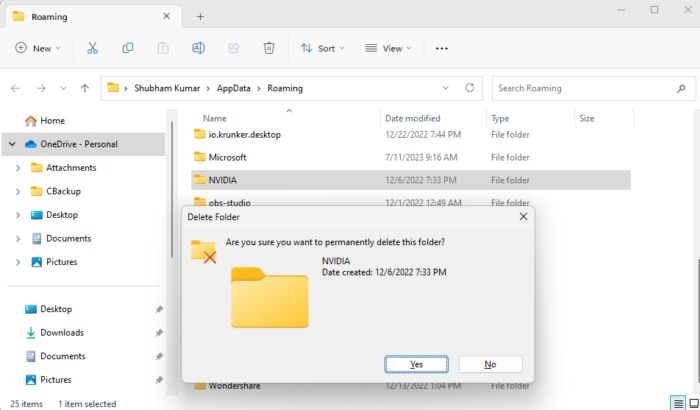Click the Rename icon in toolbar

[198, 48]
